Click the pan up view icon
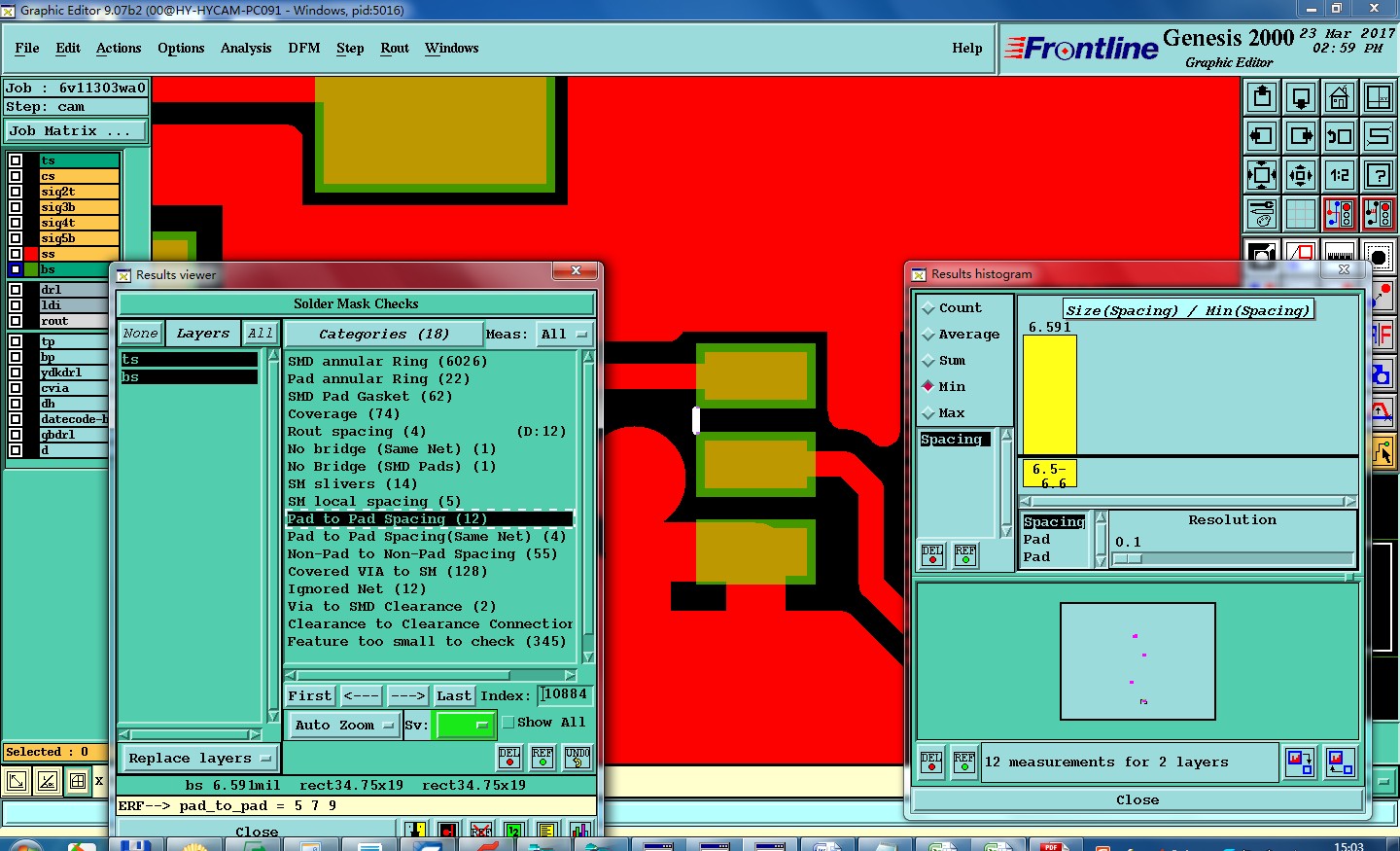This screenshot has width=1400, height=851. pos(1262,97)
